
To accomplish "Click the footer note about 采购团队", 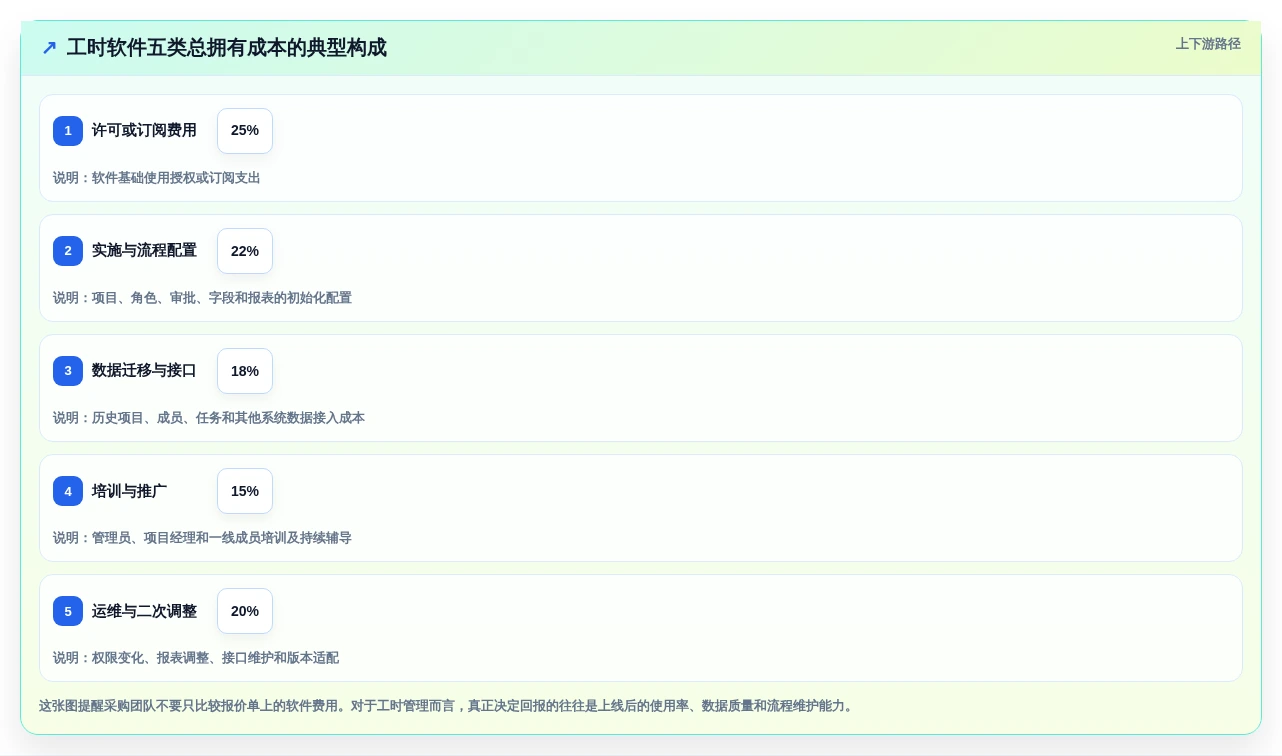I will 448,706.
